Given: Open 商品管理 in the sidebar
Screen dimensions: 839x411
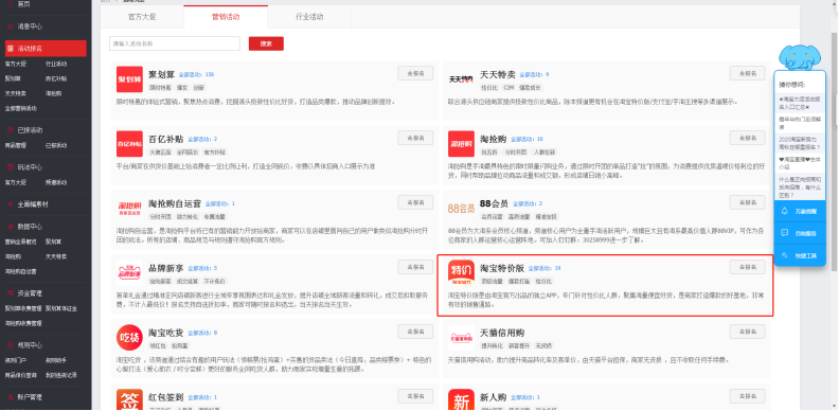Looking at the screenshot, I should [x=15, y=145].
